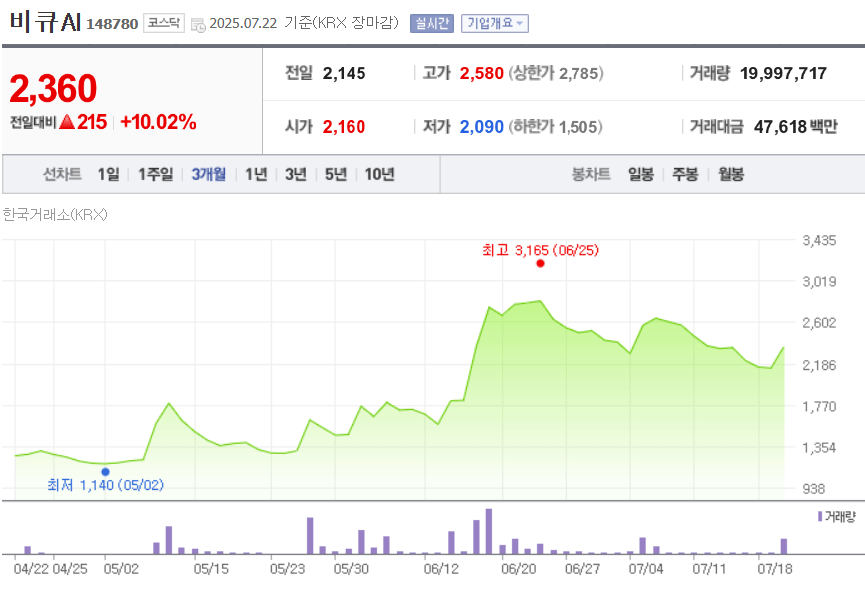Click the 최저 1,140 low marker dot
This screenshot has height=595, width=865.
(104, 470)
